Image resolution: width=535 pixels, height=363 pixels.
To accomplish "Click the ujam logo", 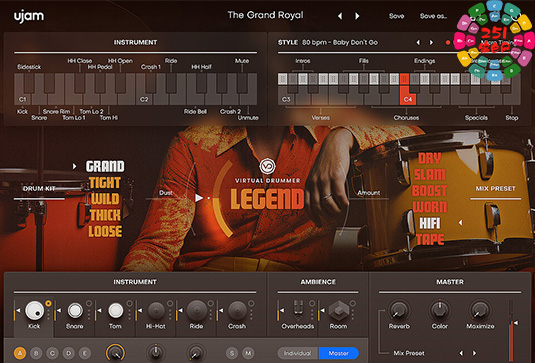I will (x=29, y=16).
